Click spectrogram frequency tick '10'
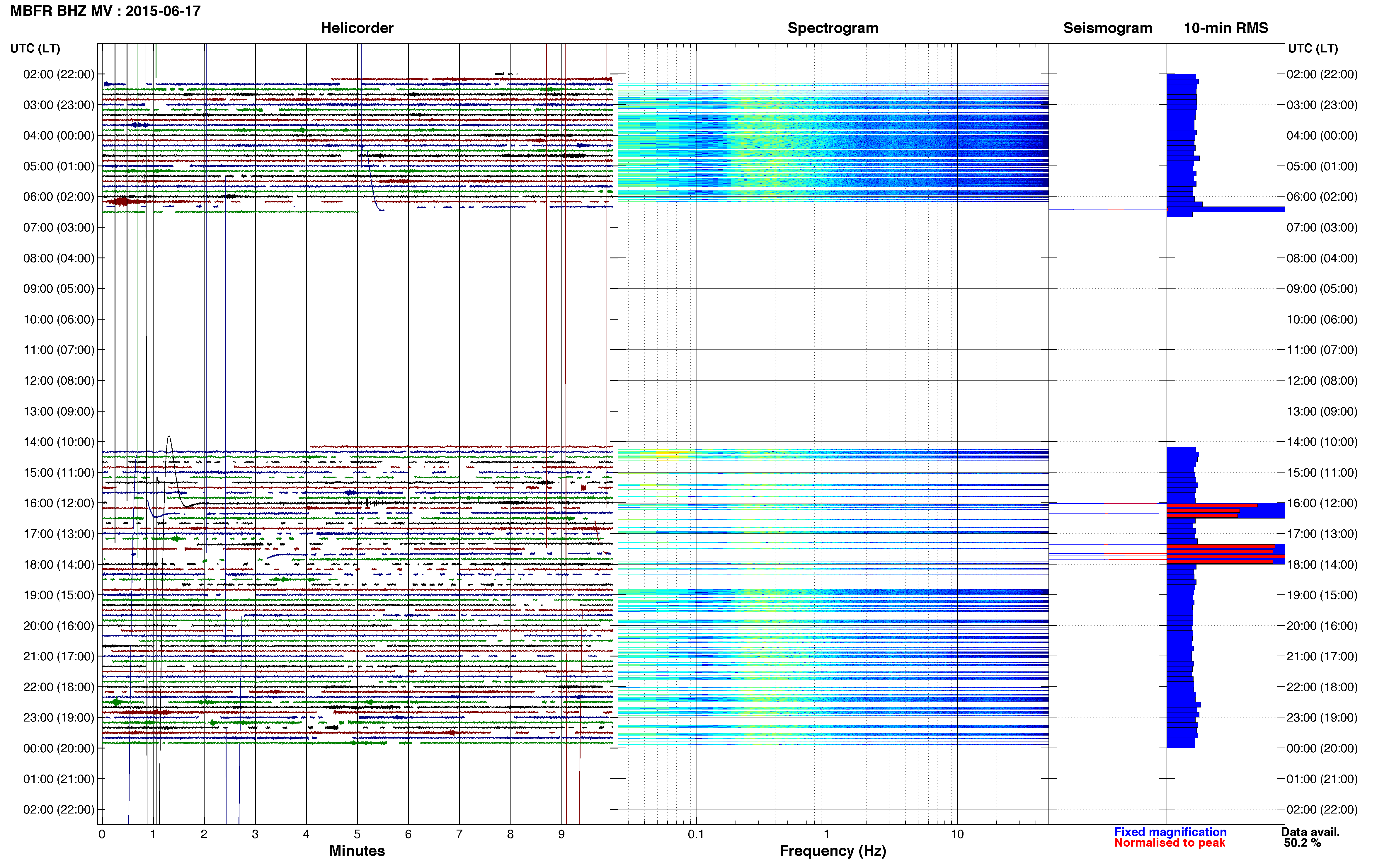This screenshot has height=868, width=1389. [957, 835]
